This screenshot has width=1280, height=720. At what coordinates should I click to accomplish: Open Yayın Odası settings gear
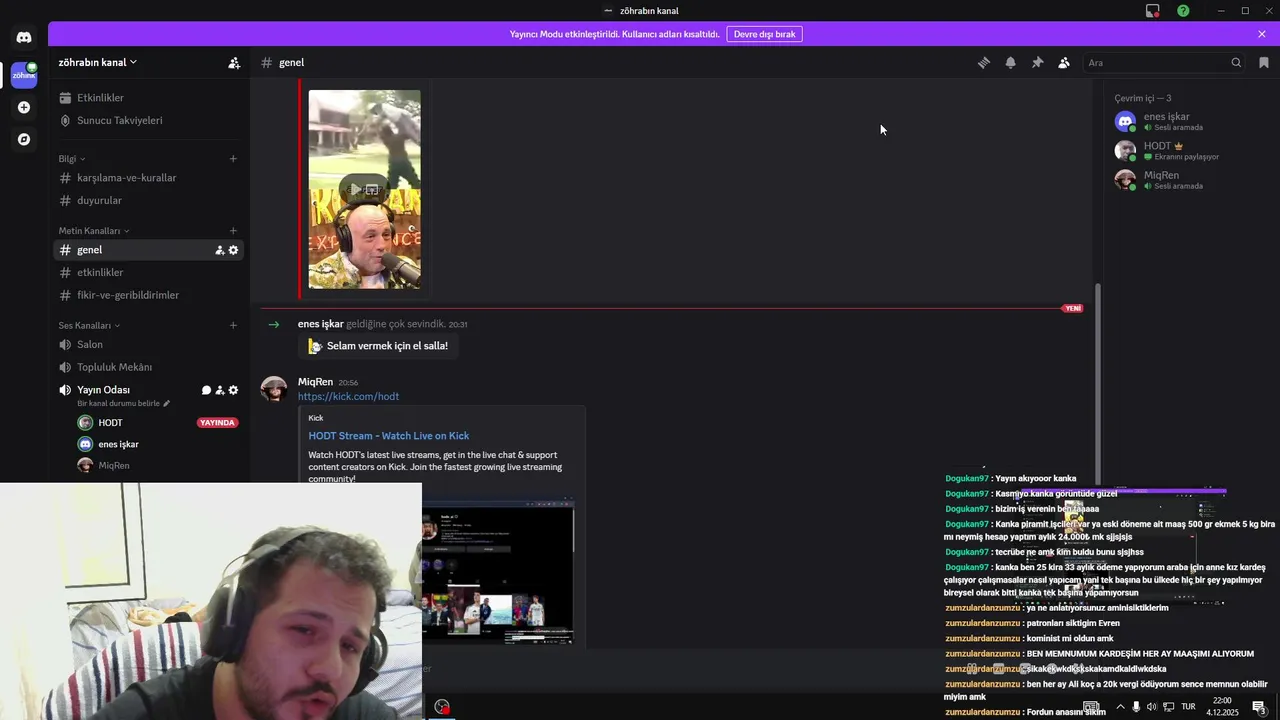[234, 390]
